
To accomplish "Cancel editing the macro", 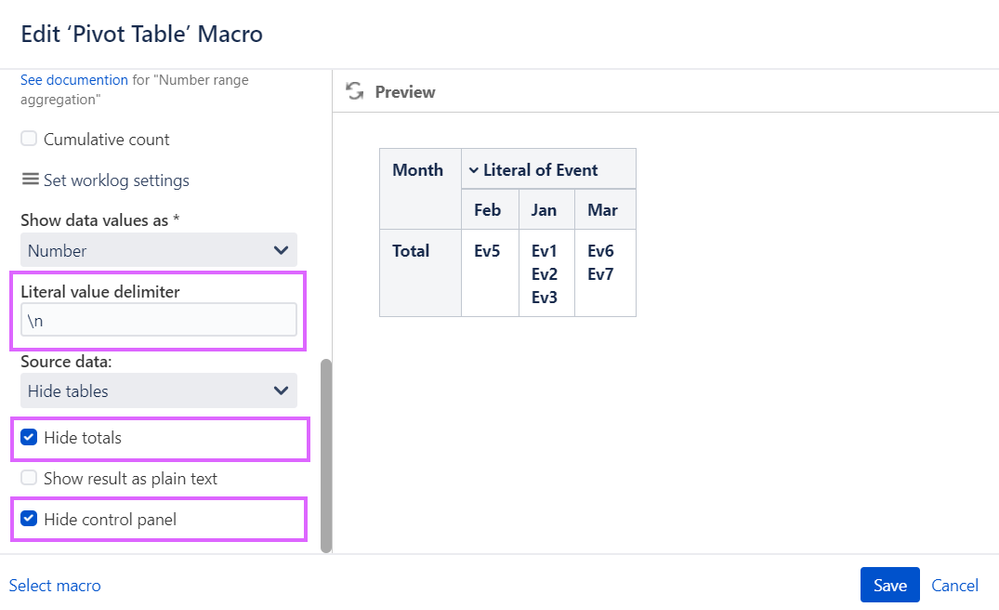I will [x=954, y=585].
